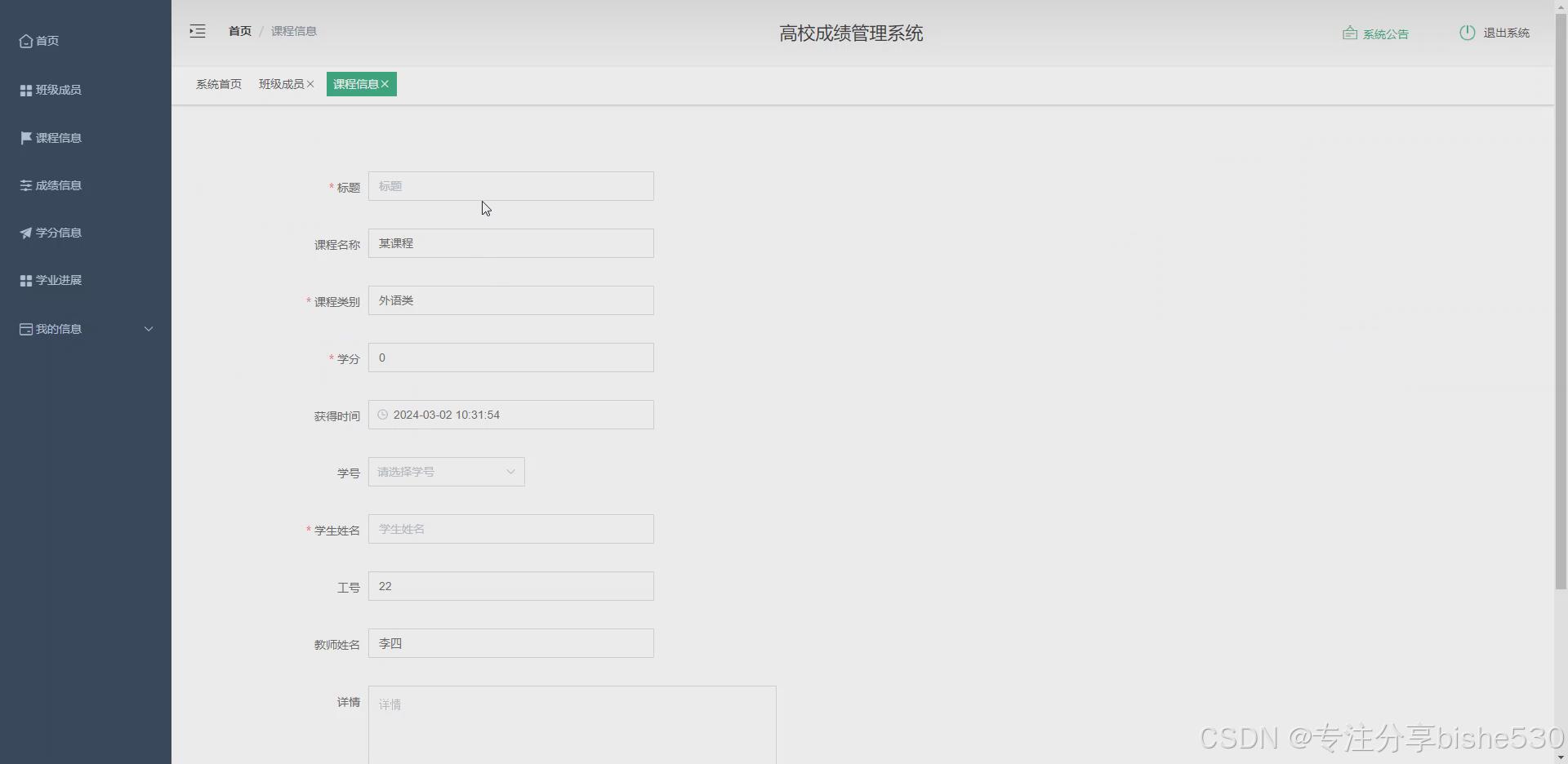Click the clock icon in the 获得时间 field
The width and height of the screenshot is (1568, 764).
tap(382, 415)
